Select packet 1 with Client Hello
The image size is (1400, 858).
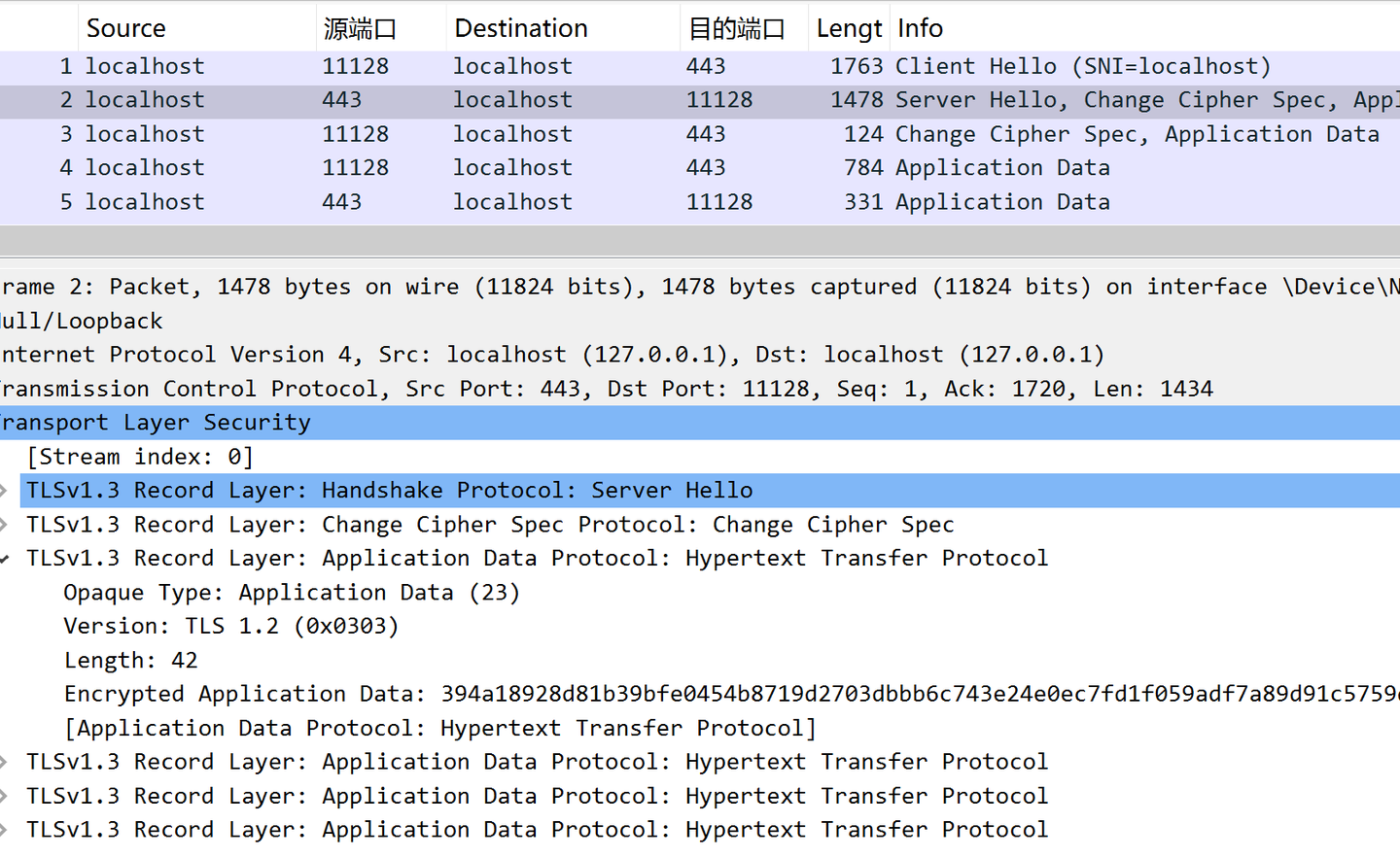click(x=389, y=65)
